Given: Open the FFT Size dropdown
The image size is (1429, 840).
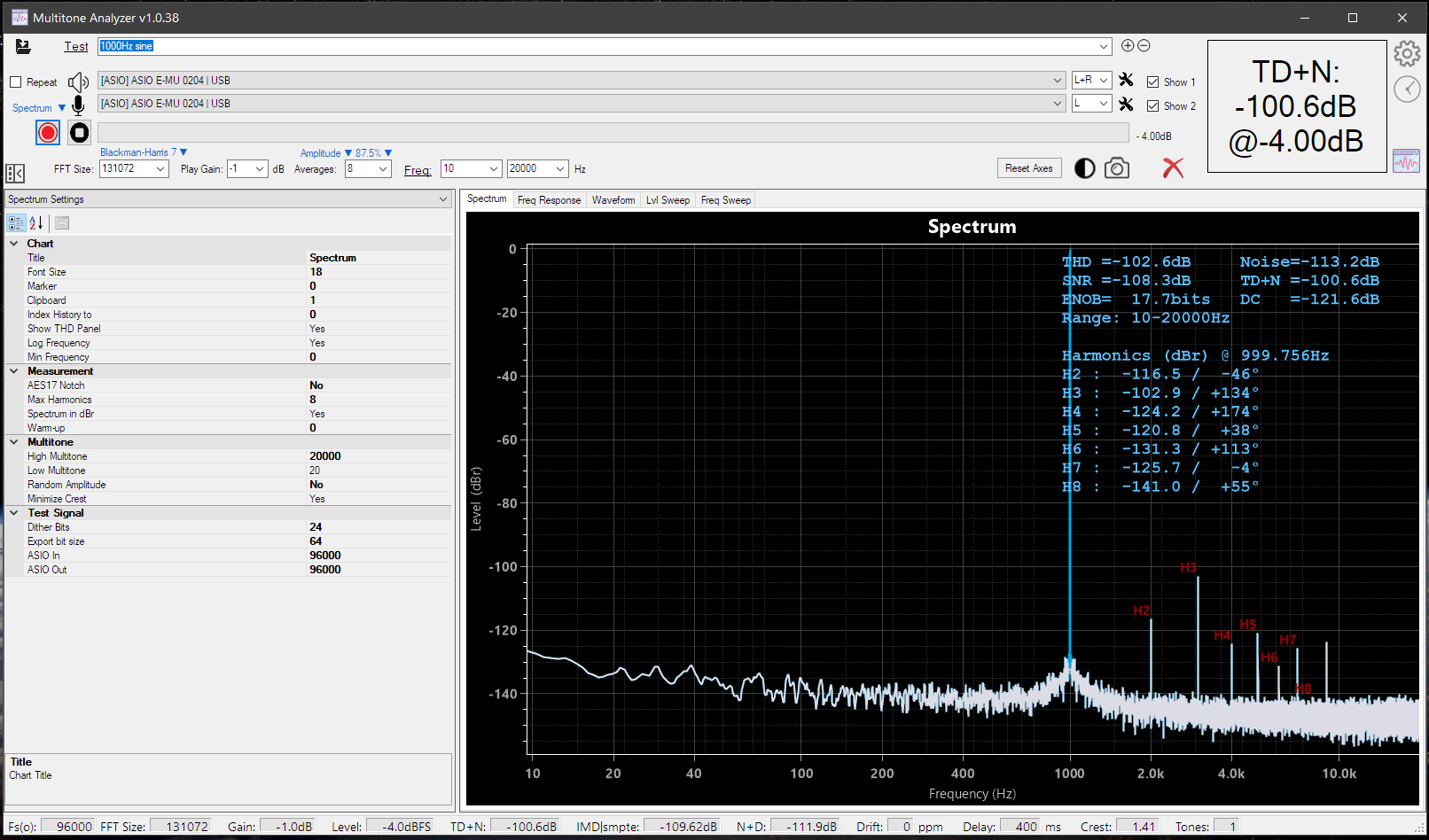Looking at the screenshot, I should [x=160, y=168].
